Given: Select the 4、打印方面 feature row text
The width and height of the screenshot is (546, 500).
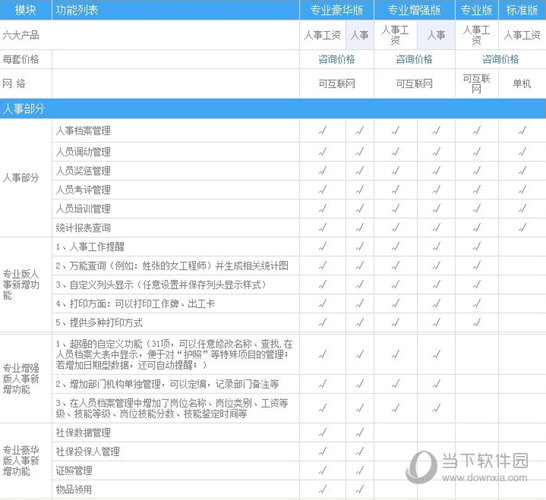Looking at the screenshot, I should coord(135,304).
